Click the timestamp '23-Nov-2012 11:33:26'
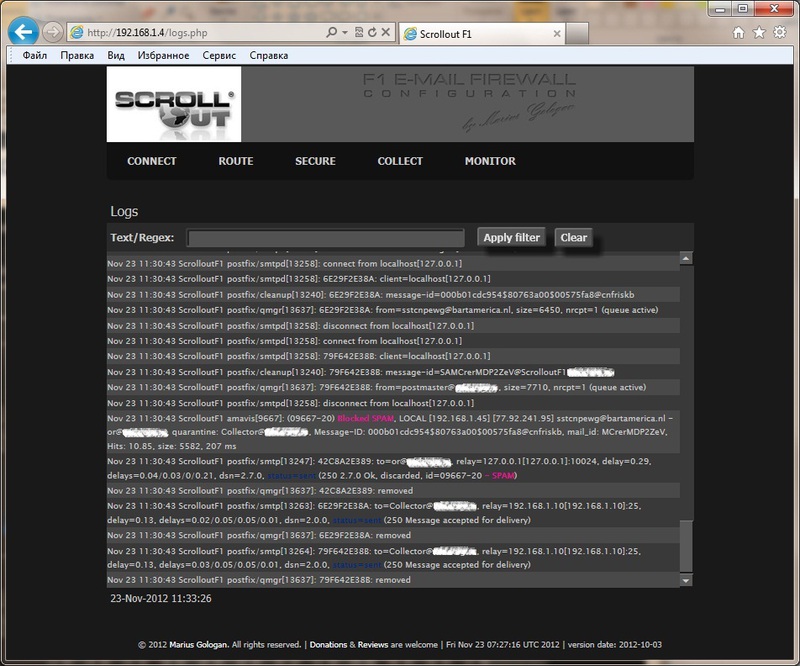This screenshot has width=800, height=666. (161, 599)
